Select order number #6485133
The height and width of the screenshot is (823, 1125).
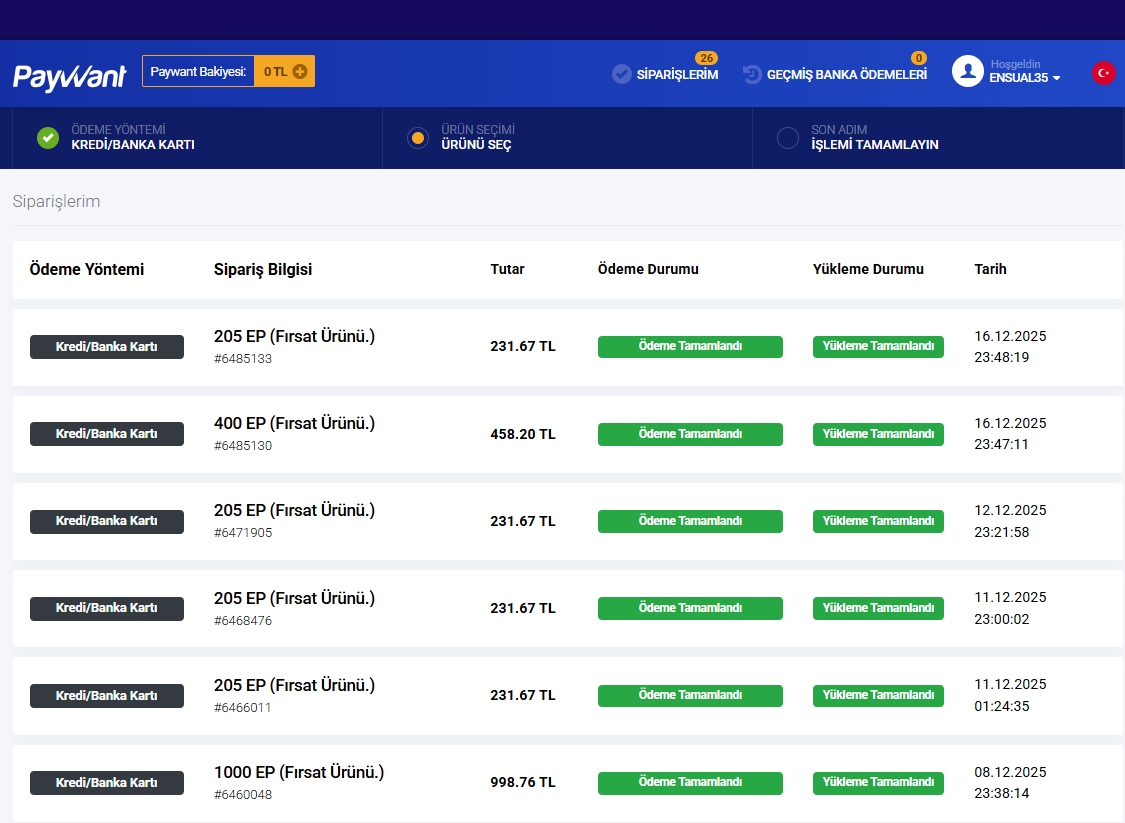(243, 359)
